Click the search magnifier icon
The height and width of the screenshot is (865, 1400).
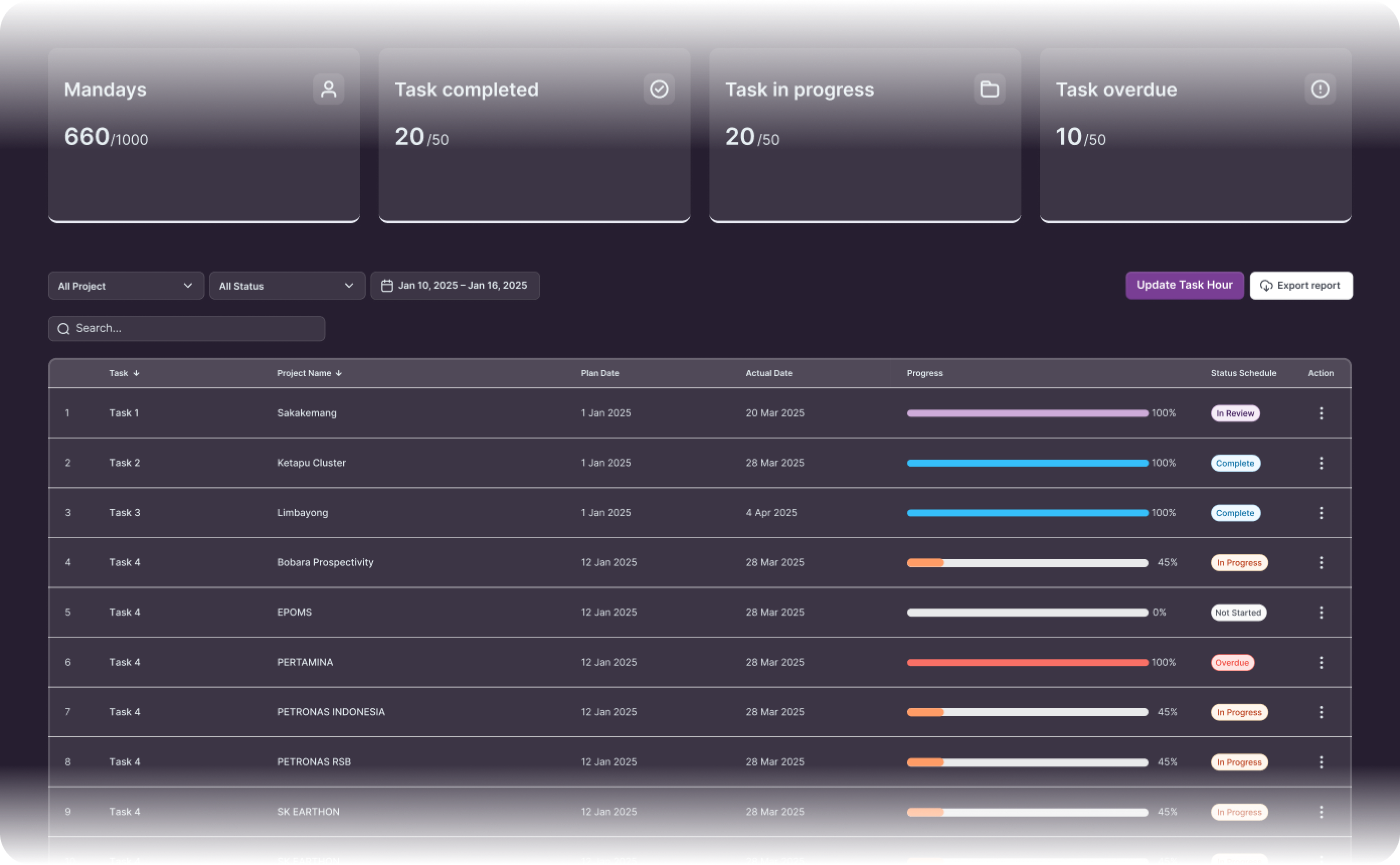[63, 328]
